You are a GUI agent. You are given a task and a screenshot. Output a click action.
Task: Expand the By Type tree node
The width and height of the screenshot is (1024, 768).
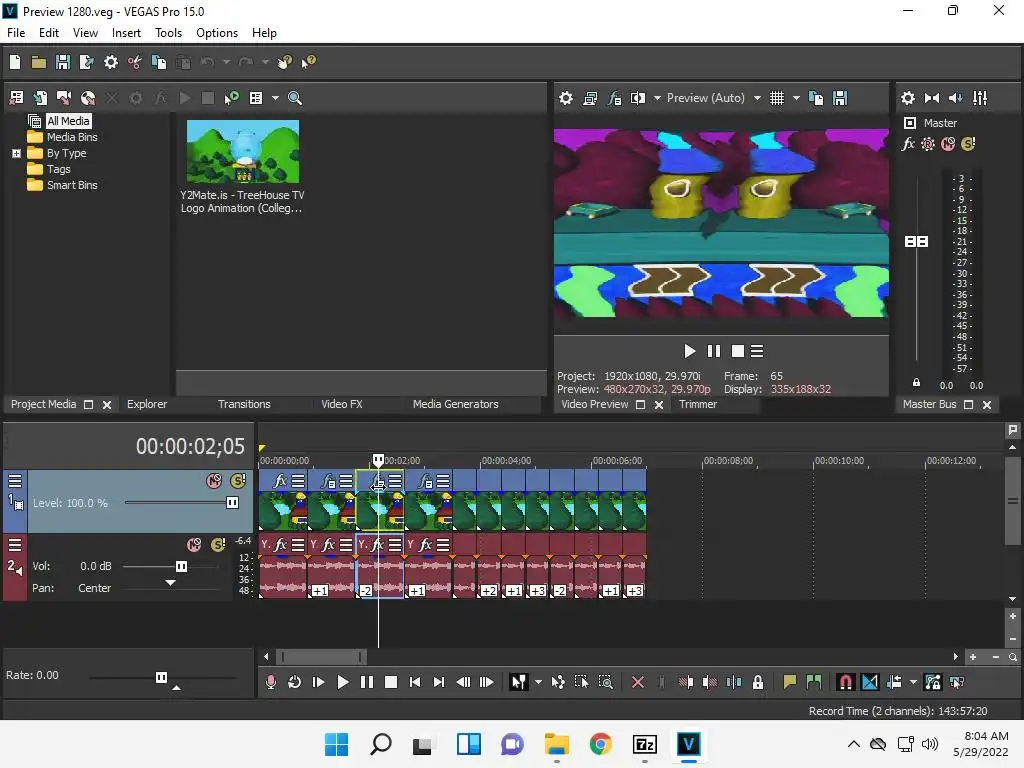point(16,153)
